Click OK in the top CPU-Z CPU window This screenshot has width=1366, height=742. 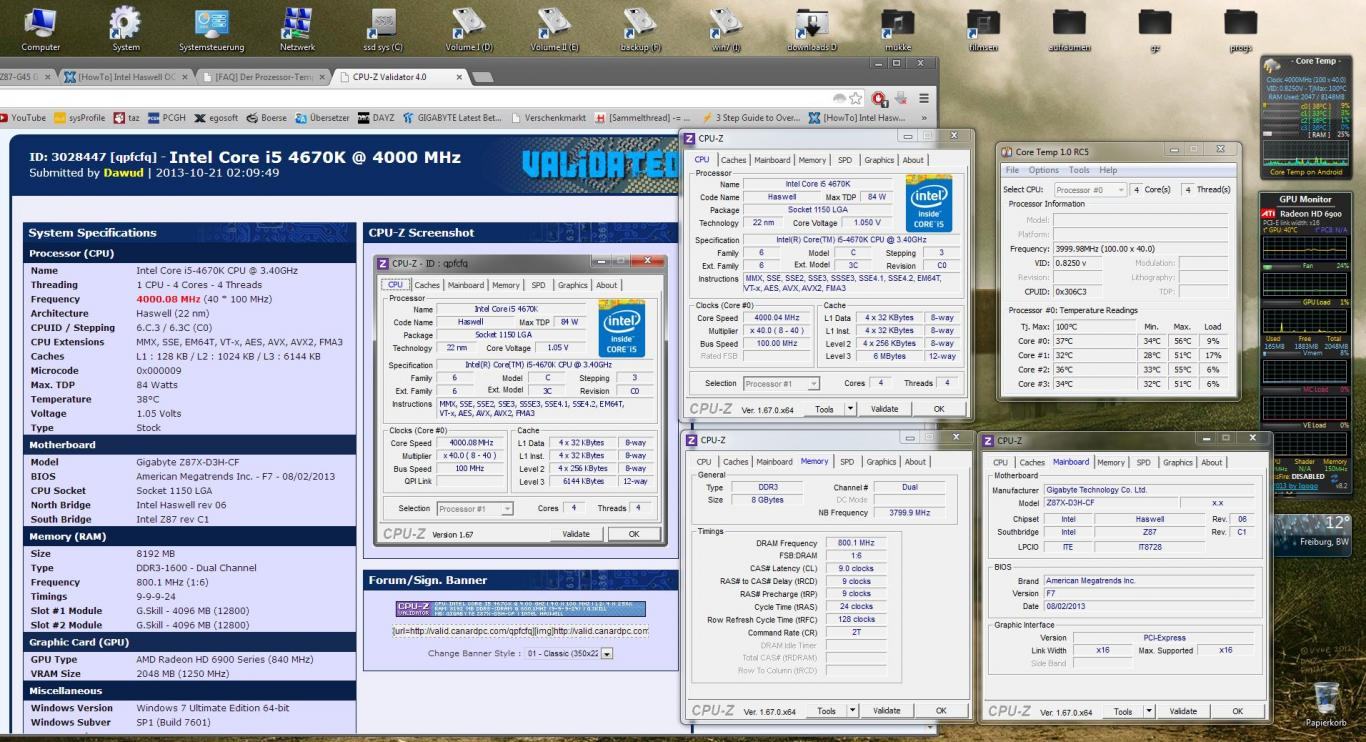[938, 409]
